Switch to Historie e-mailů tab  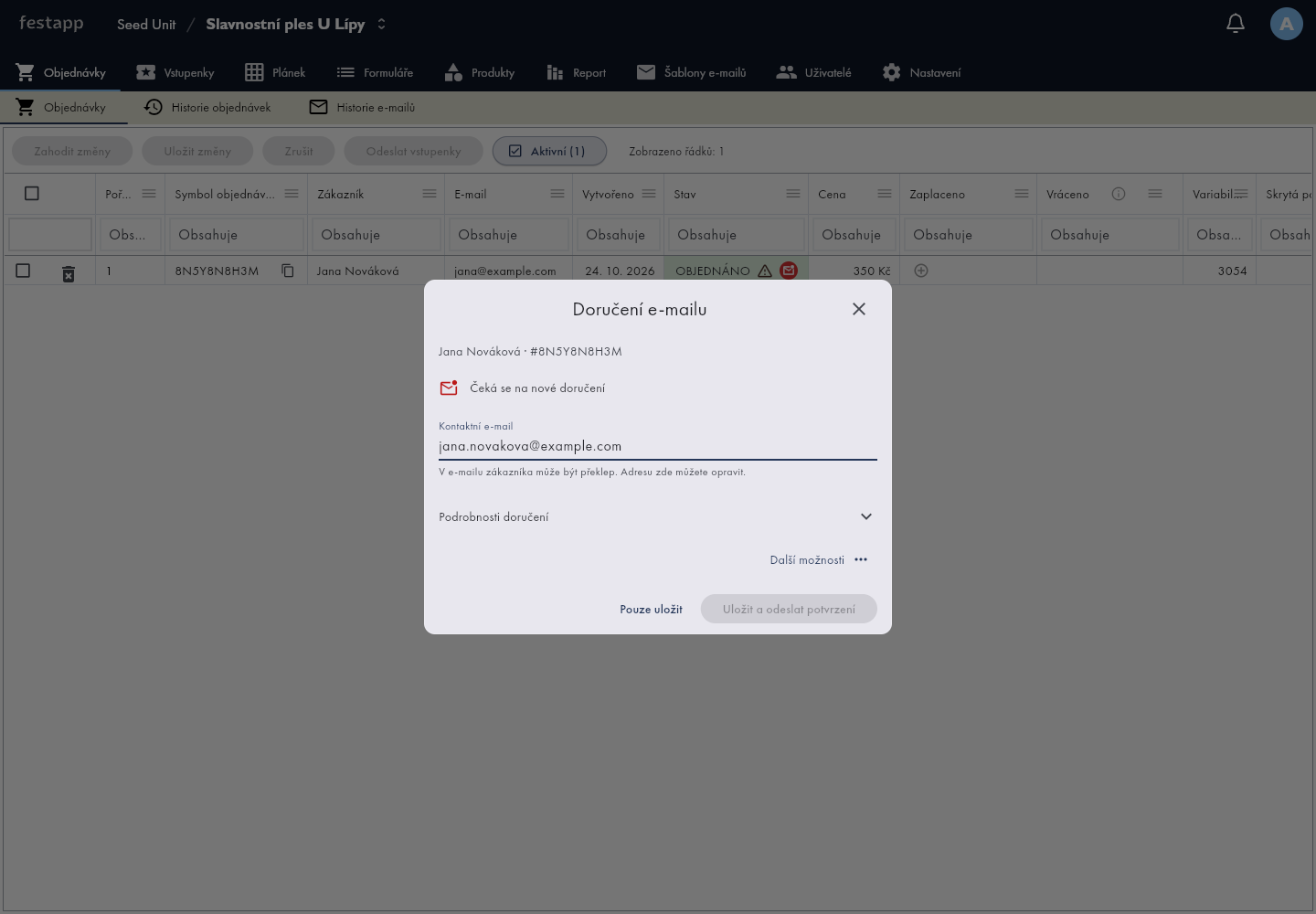(362, 107)
